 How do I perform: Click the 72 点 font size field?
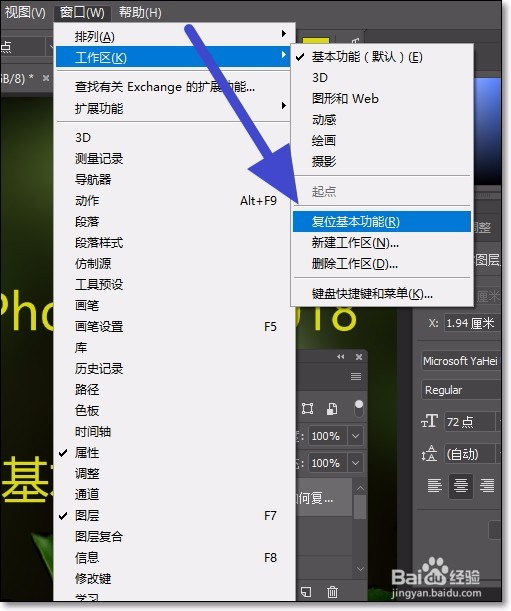470,422
